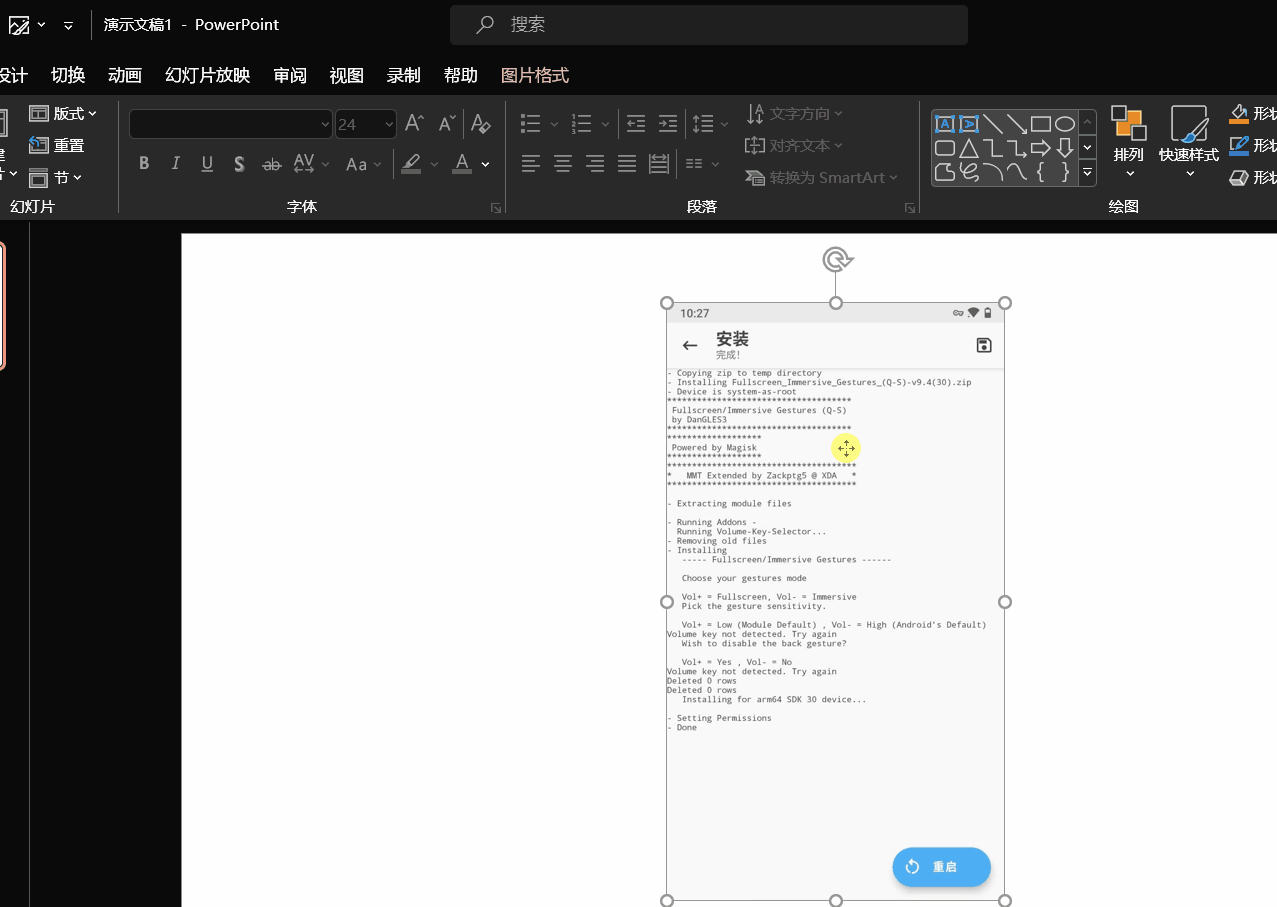Align paragraph text right
1277x907 pixels.
click(595, 164)
